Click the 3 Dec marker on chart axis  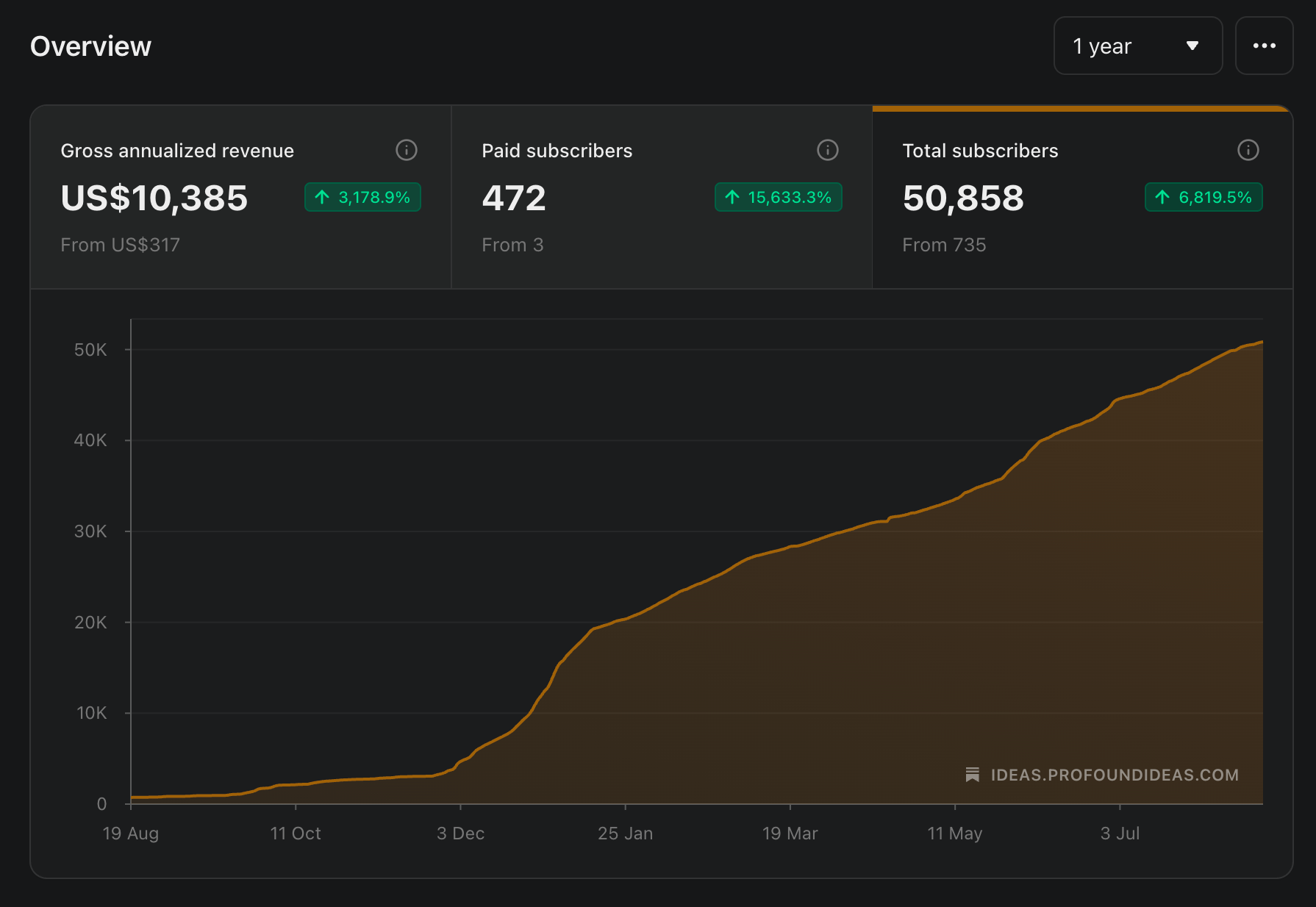tap(460, 833)
